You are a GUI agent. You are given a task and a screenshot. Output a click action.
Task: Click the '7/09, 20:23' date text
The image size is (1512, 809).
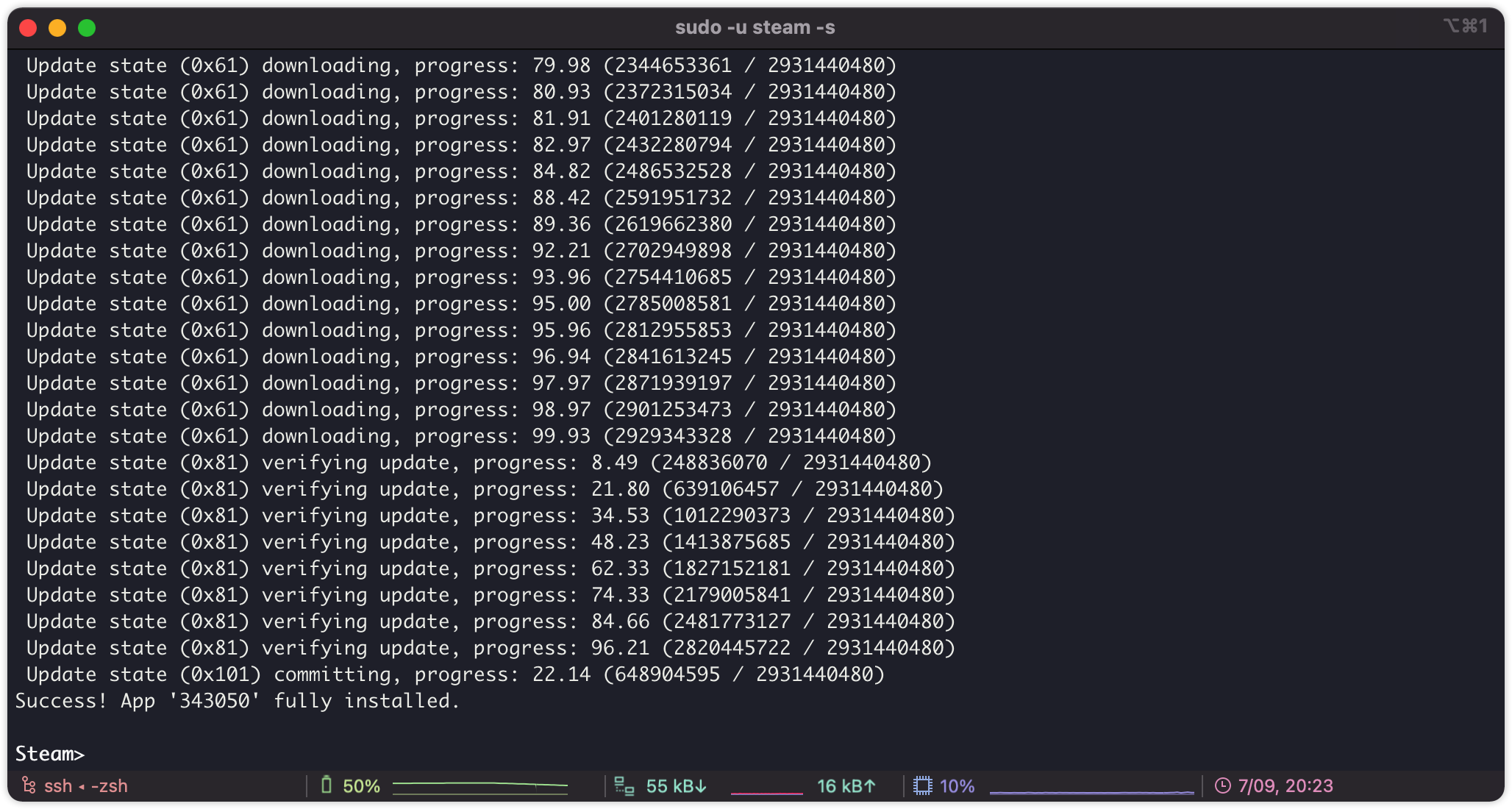coord(1285,786)
